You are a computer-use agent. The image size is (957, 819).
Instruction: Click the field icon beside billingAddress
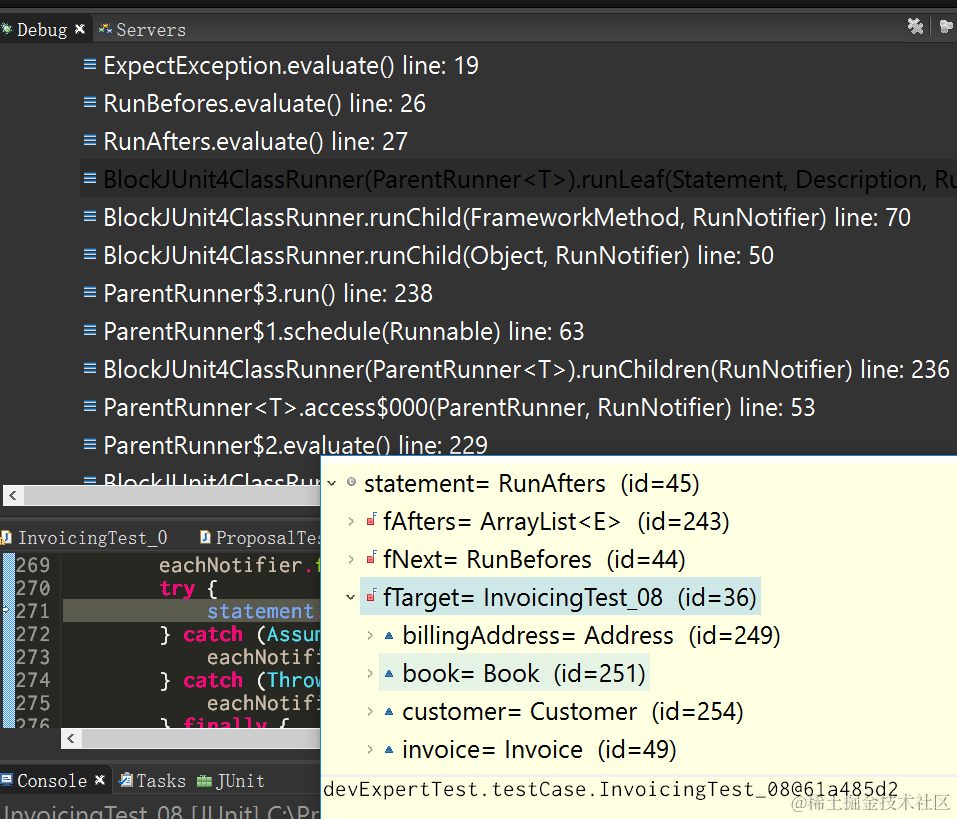(389, 635)
